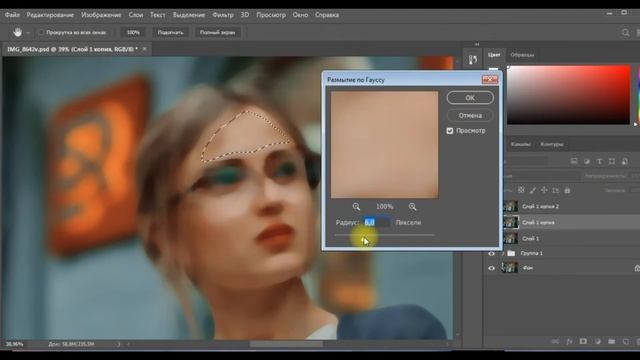Click the pixel layer filter icon
Image resolution: width=640 pixels, height=360 pixels.
point(574,161)
